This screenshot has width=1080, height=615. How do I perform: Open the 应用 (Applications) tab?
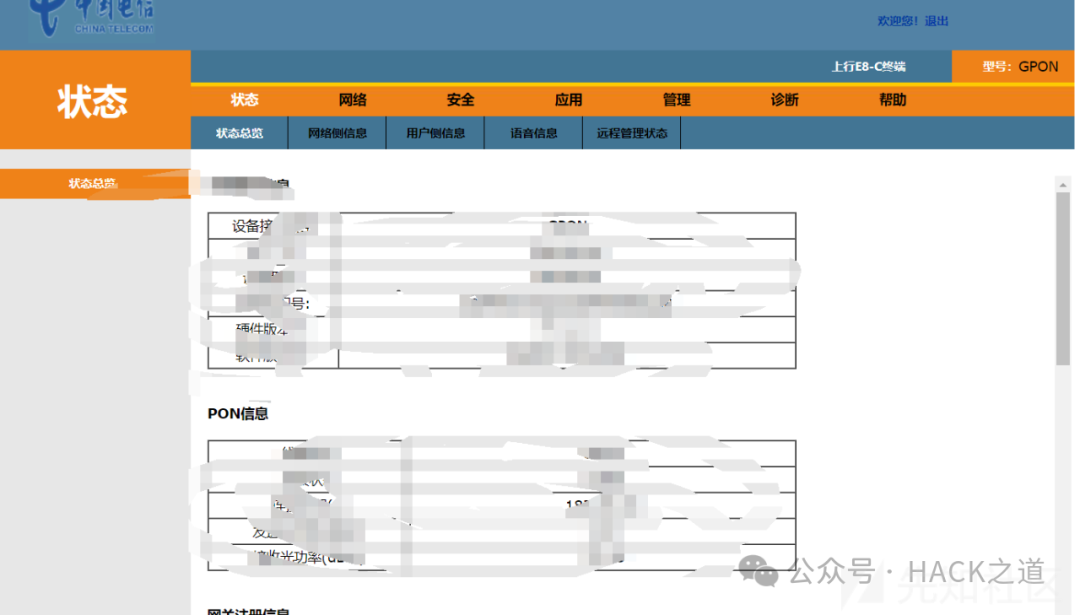[x=568, y=99]
